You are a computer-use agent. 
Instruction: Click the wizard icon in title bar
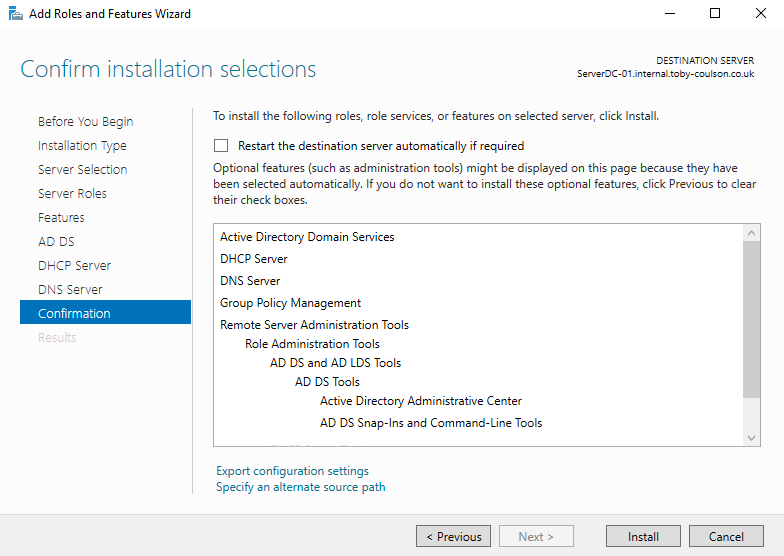[x=14, y=14]
